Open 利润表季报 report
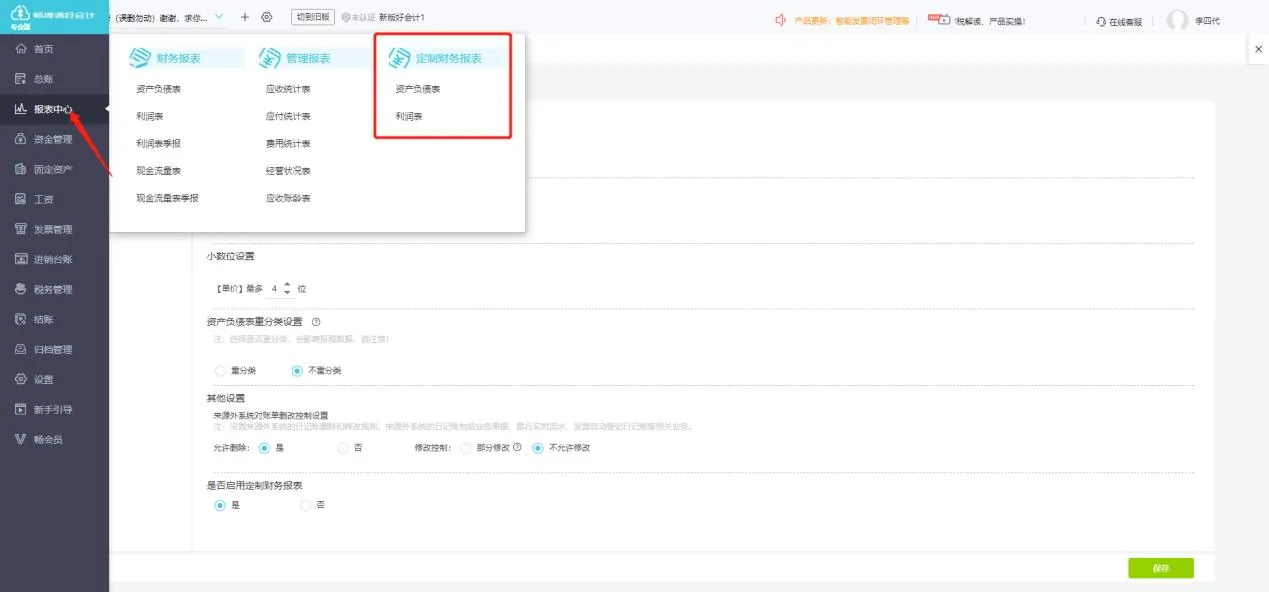 [158, 144]
